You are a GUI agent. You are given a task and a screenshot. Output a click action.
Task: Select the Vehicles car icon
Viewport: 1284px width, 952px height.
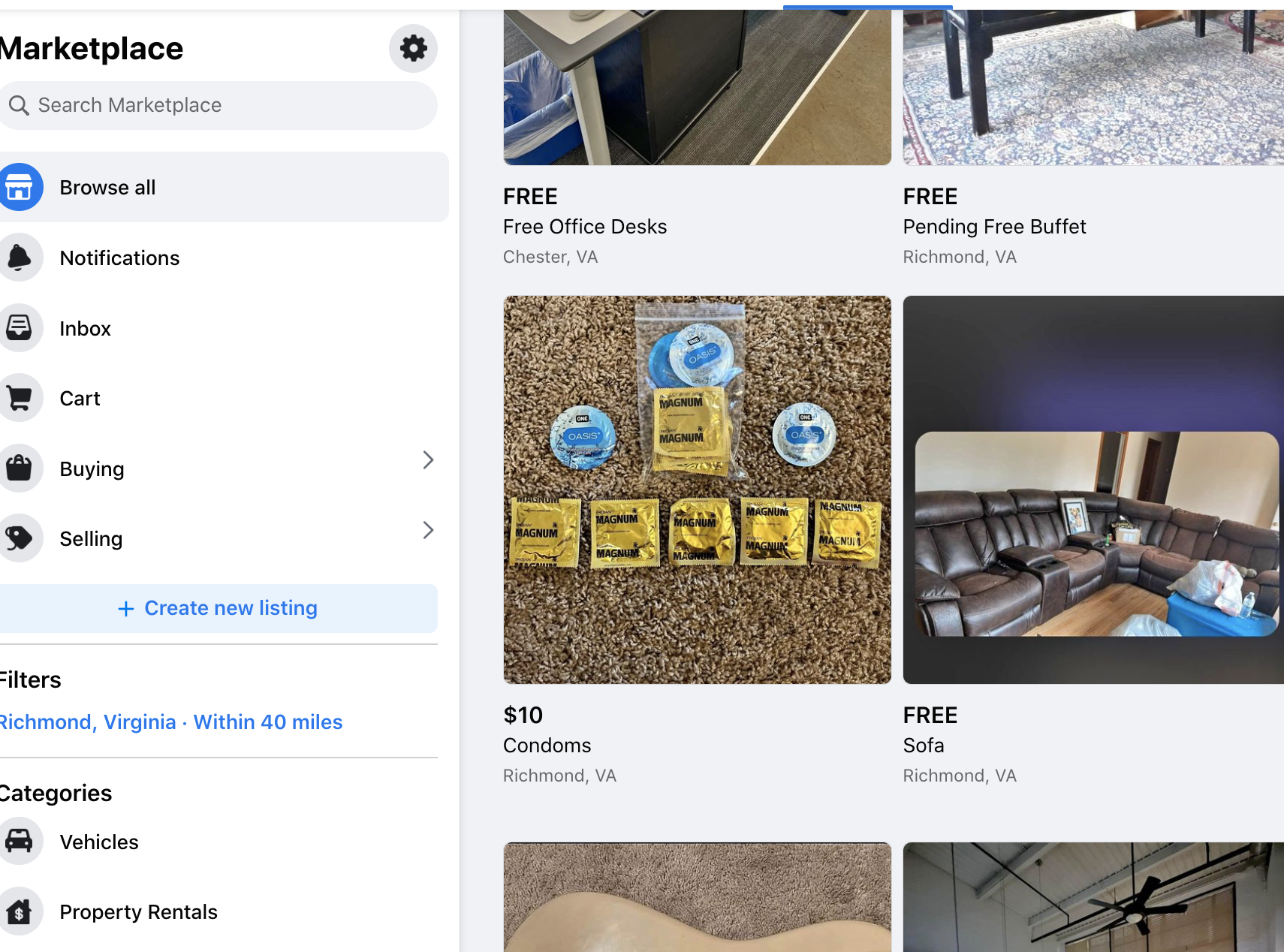coord(19,841)
